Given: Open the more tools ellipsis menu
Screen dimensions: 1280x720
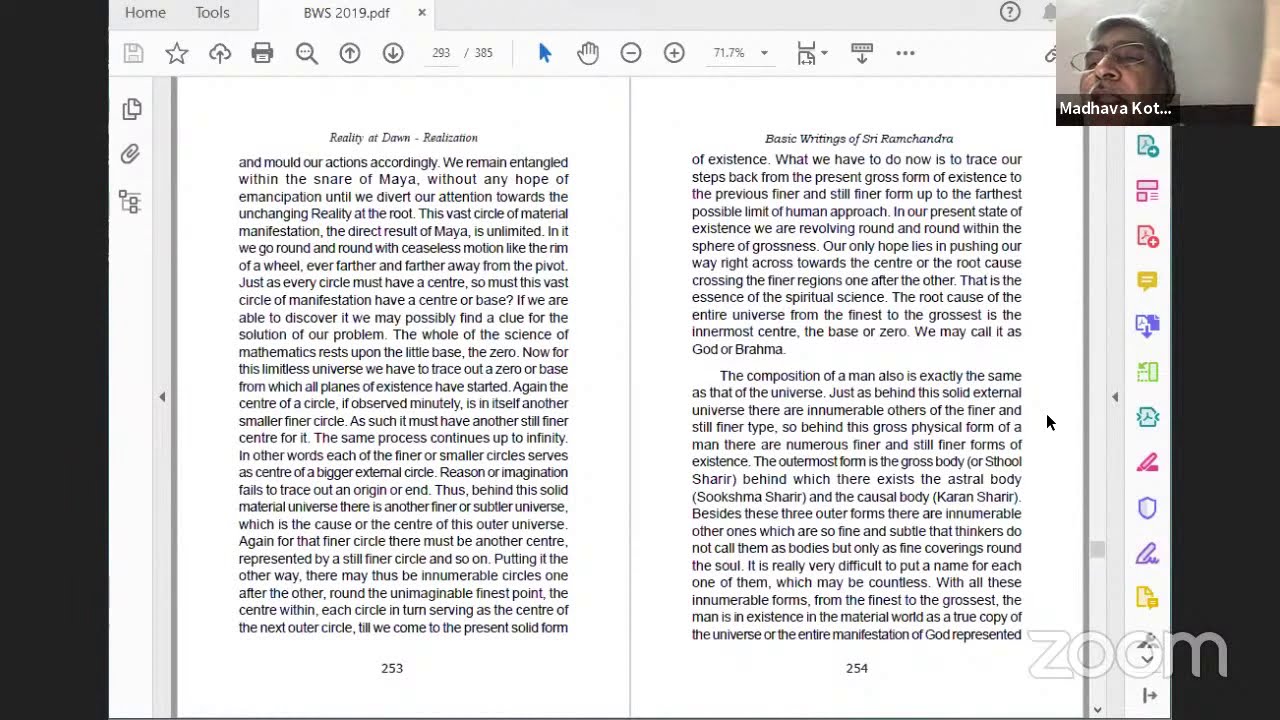Looking at the screenshot, I should click(x=906, y=53).
